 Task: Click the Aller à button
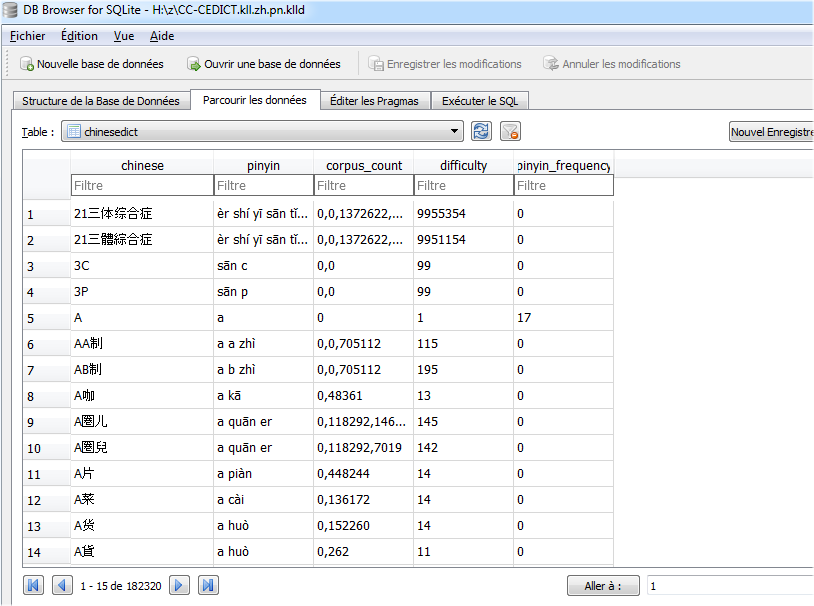coord(603,586)
